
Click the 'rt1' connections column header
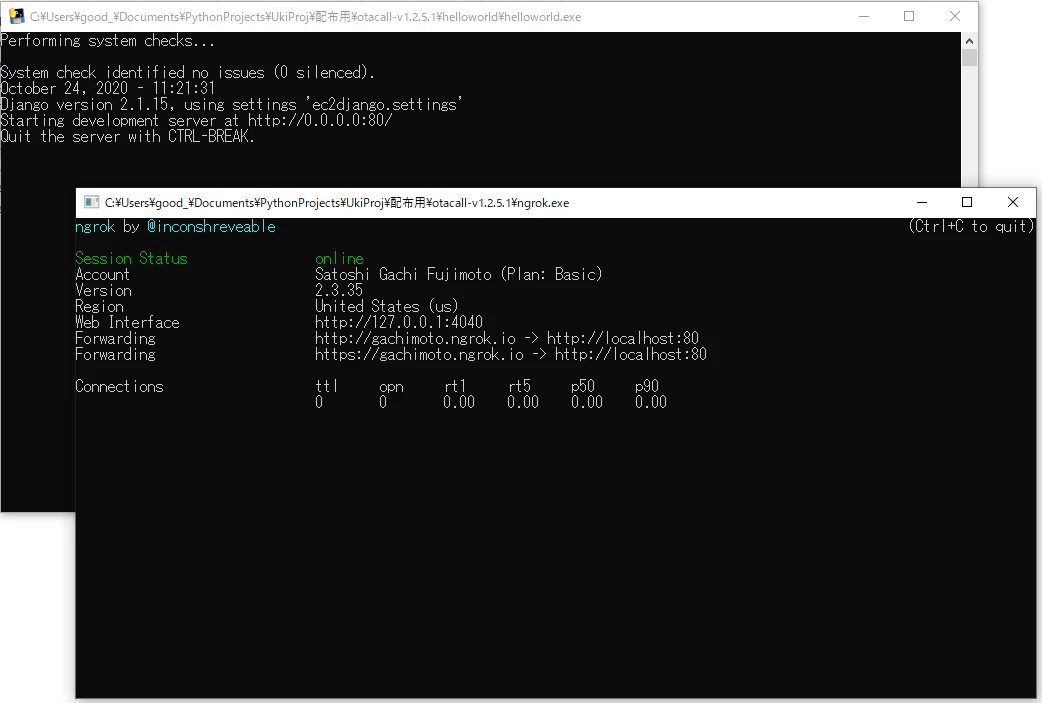455,386
